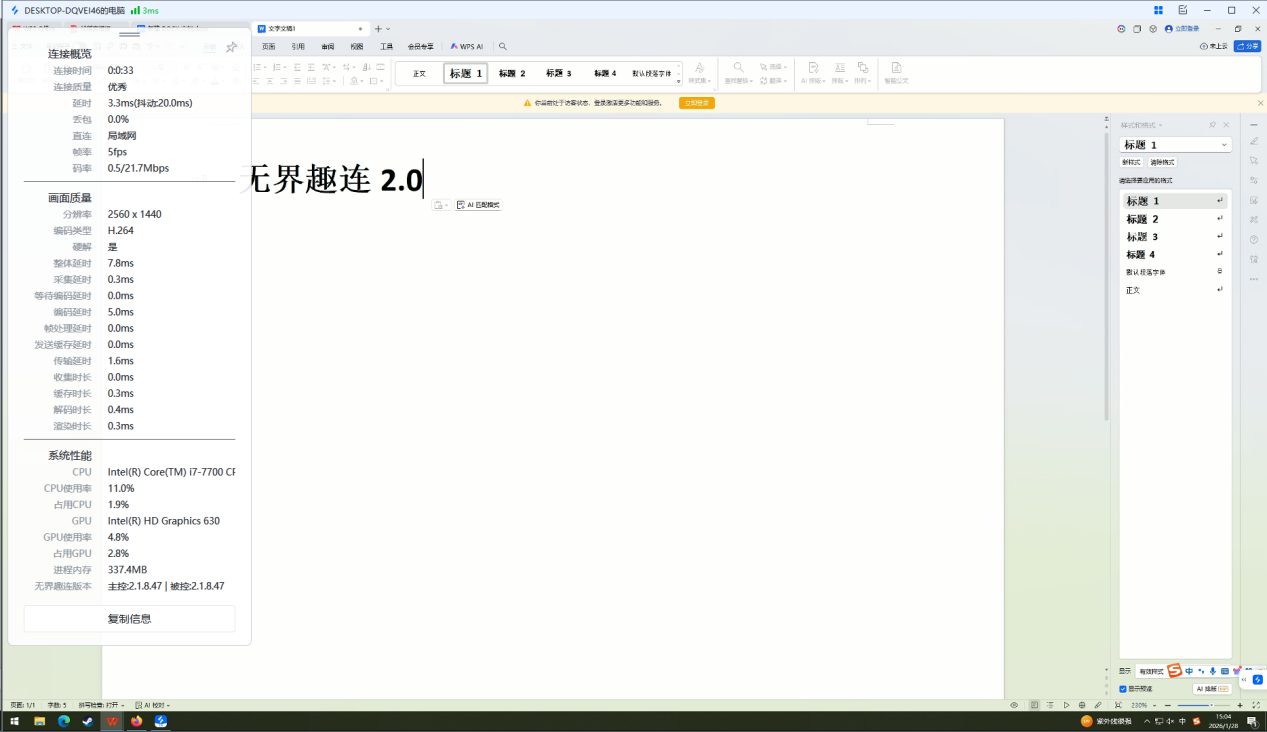The width and height of the screenshot is (1267, 732).
Task: Adjust the zoom slider in the status bar
Action: 1212,704
